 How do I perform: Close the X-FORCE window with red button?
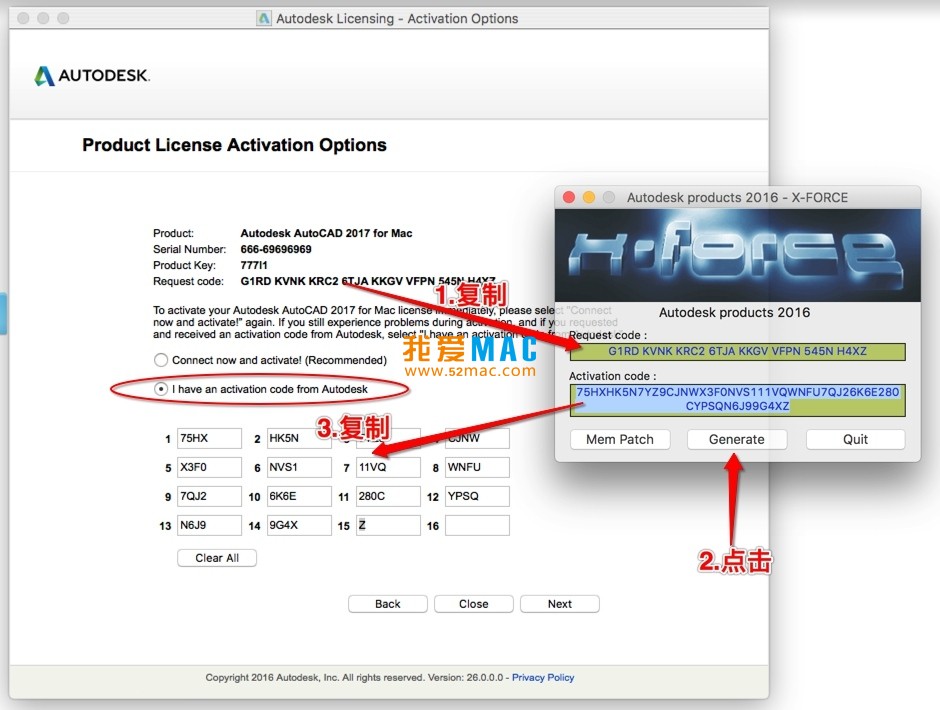pyautogui.click(x=569, y=197)
